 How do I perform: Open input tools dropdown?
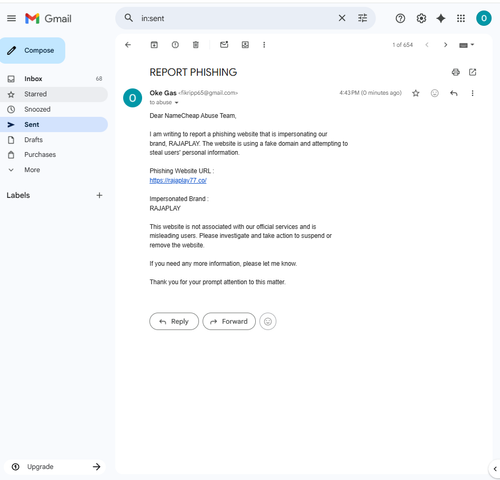point(466,45)
